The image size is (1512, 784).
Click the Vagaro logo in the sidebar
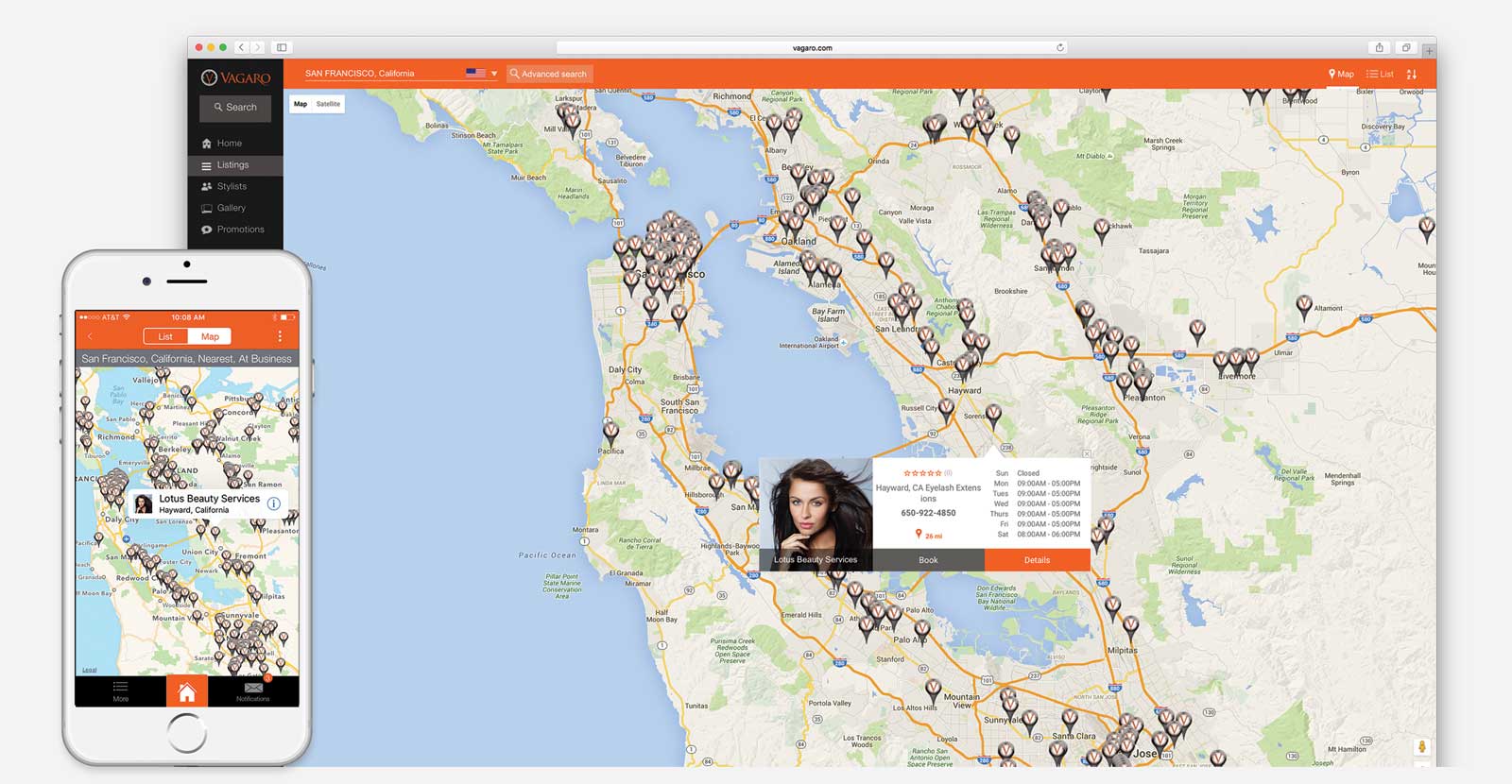235,77
